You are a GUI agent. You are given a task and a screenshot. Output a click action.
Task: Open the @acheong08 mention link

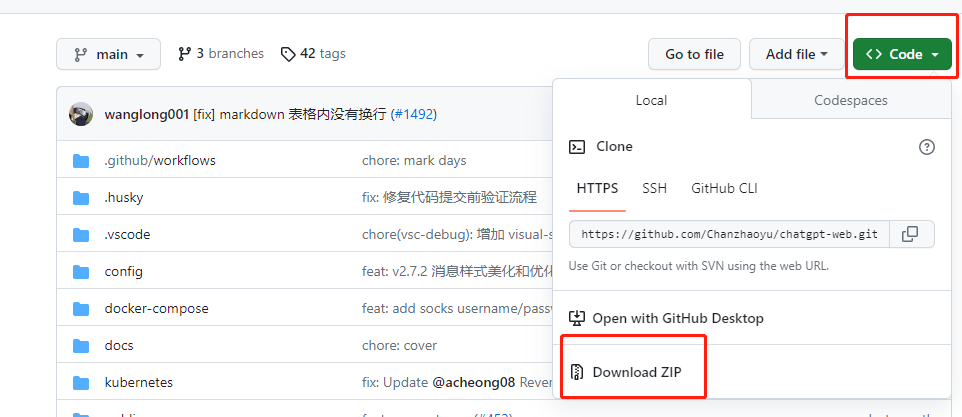(474, 383)
